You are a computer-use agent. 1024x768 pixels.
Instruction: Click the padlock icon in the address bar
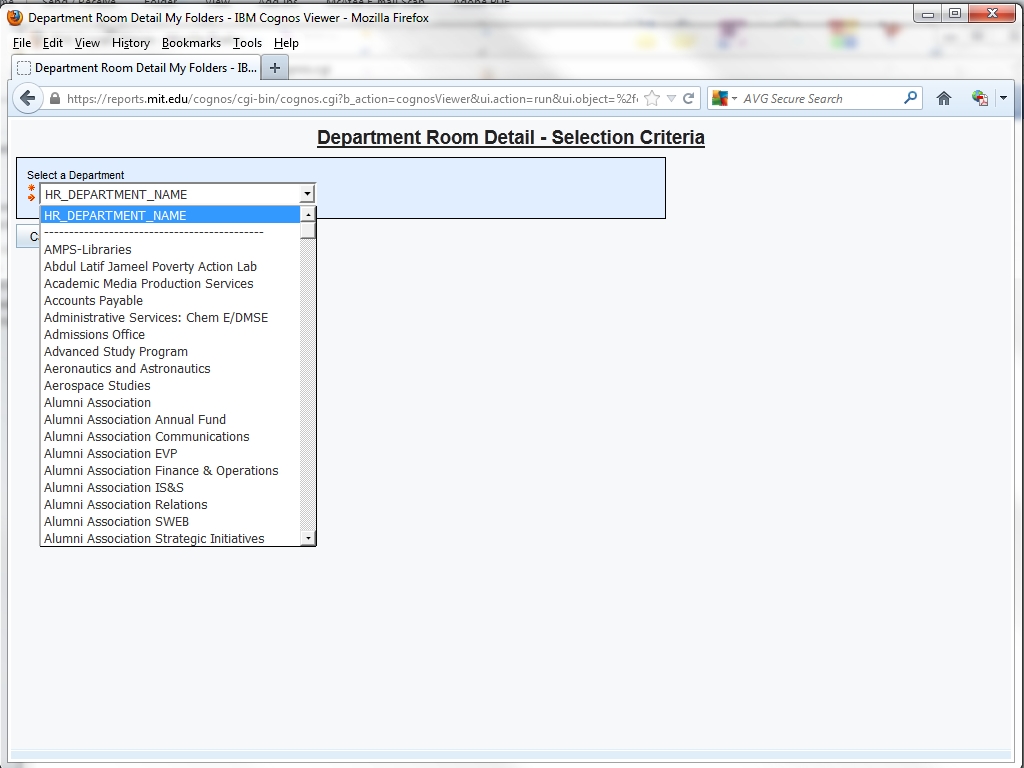click(x=55, y=99)
